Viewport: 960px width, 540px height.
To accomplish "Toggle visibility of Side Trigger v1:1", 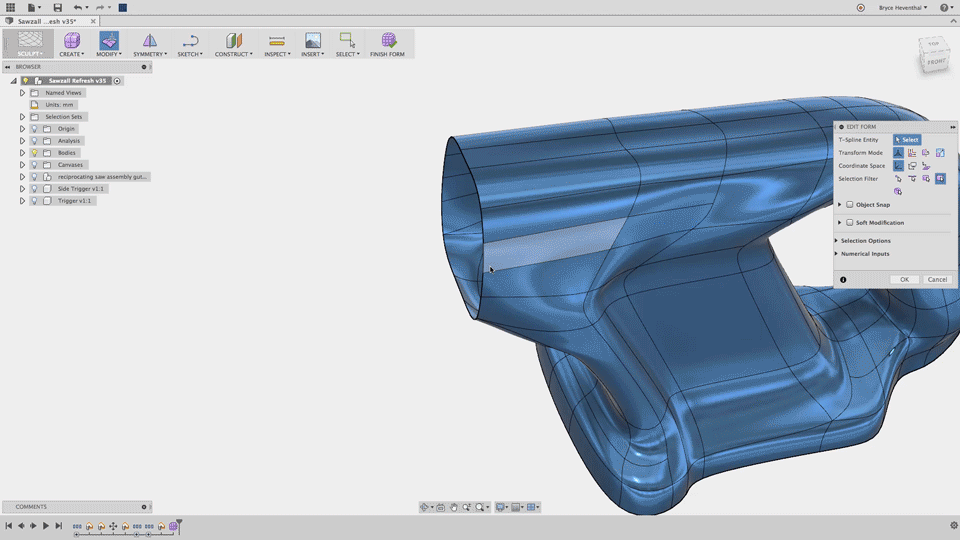I will click(35, 189).
